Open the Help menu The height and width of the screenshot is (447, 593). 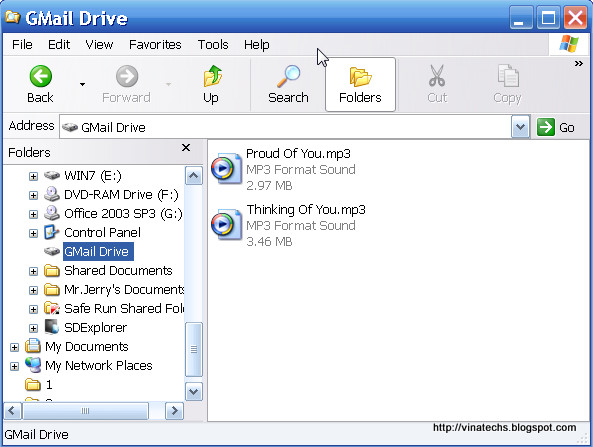point(256,45)
